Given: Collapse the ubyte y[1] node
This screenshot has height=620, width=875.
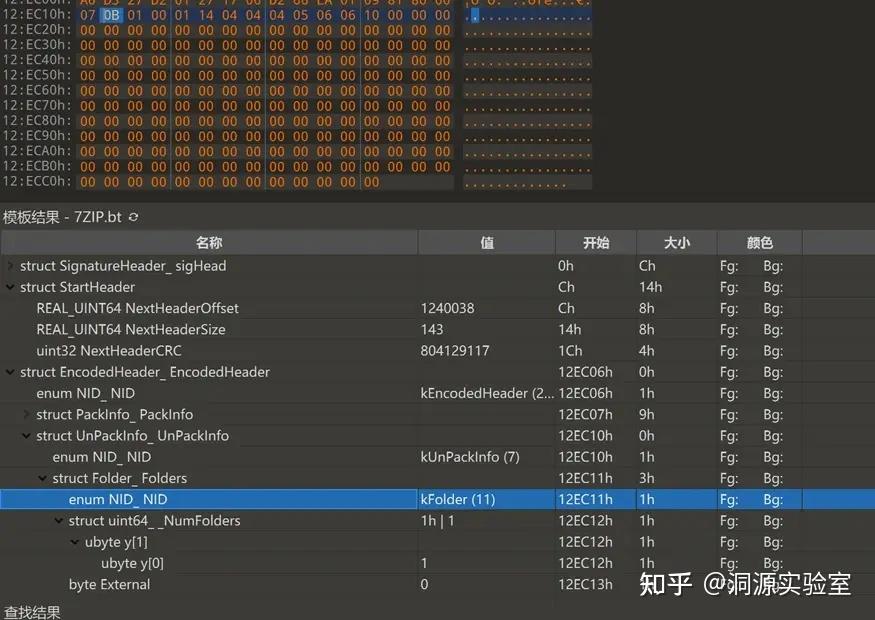Looking at the screenshot, I should coord(72,541).
